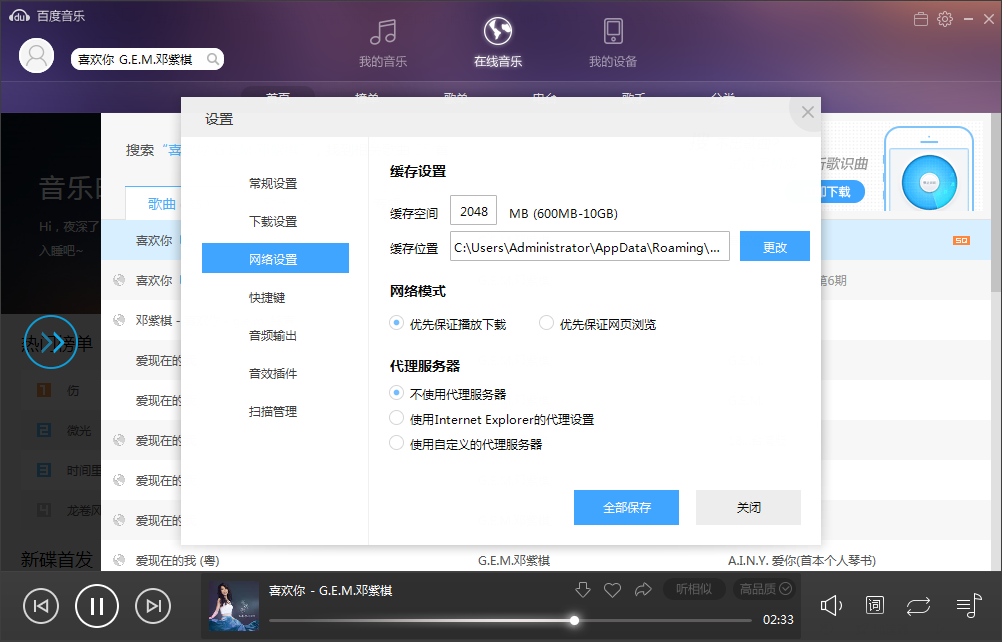Screen dimensions: 1002x642
Task: Skip to the next track
Action: click(152, 605)
